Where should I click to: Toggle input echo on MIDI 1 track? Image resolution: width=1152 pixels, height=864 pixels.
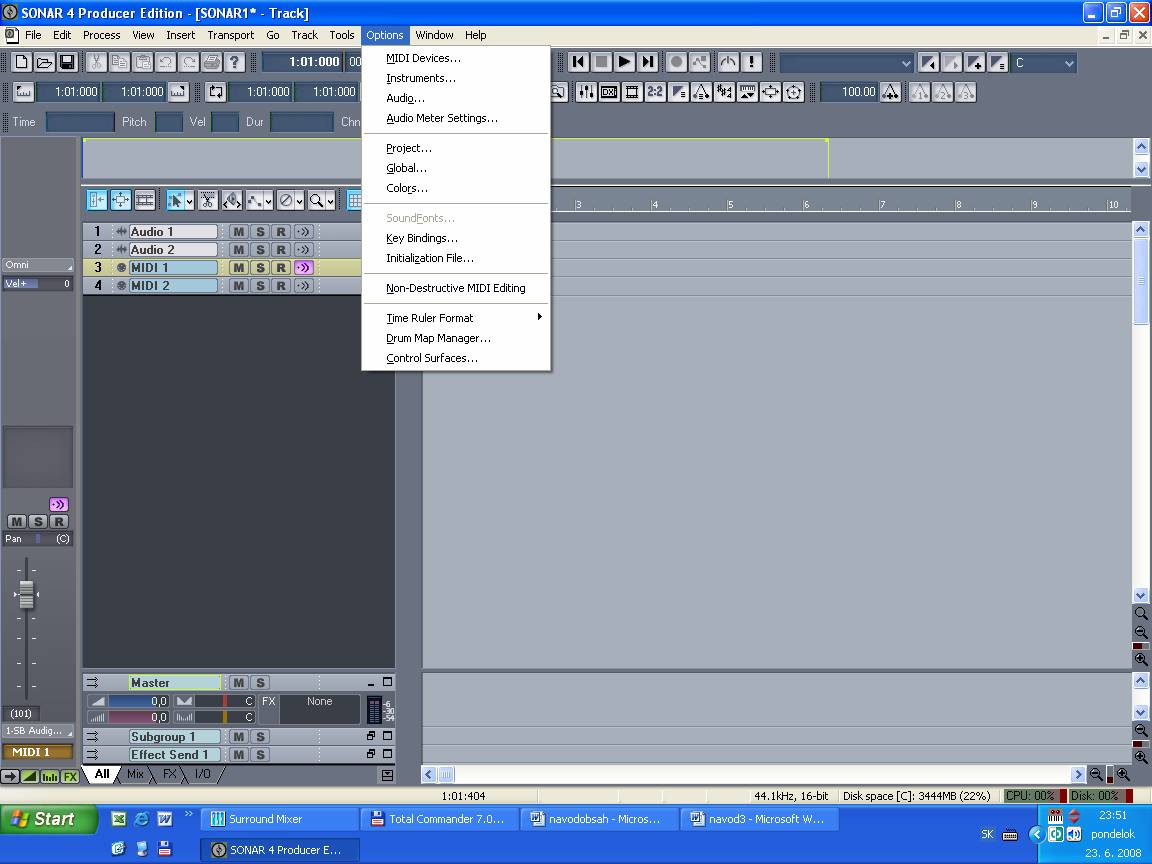303,268
